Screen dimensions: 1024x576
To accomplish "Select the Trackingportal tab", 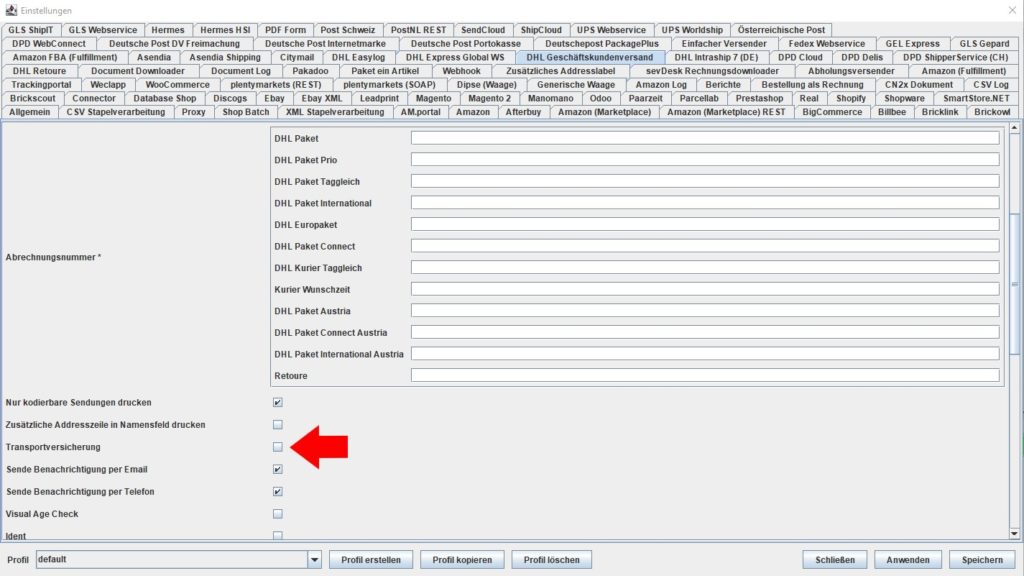I will 41,84.
